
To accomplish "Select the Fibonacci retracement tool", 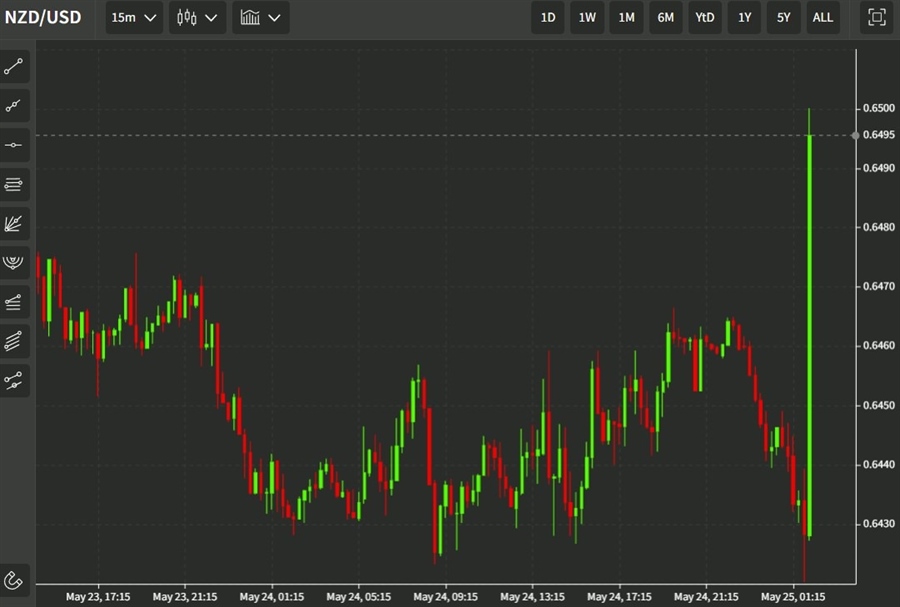I will point(14,302).
